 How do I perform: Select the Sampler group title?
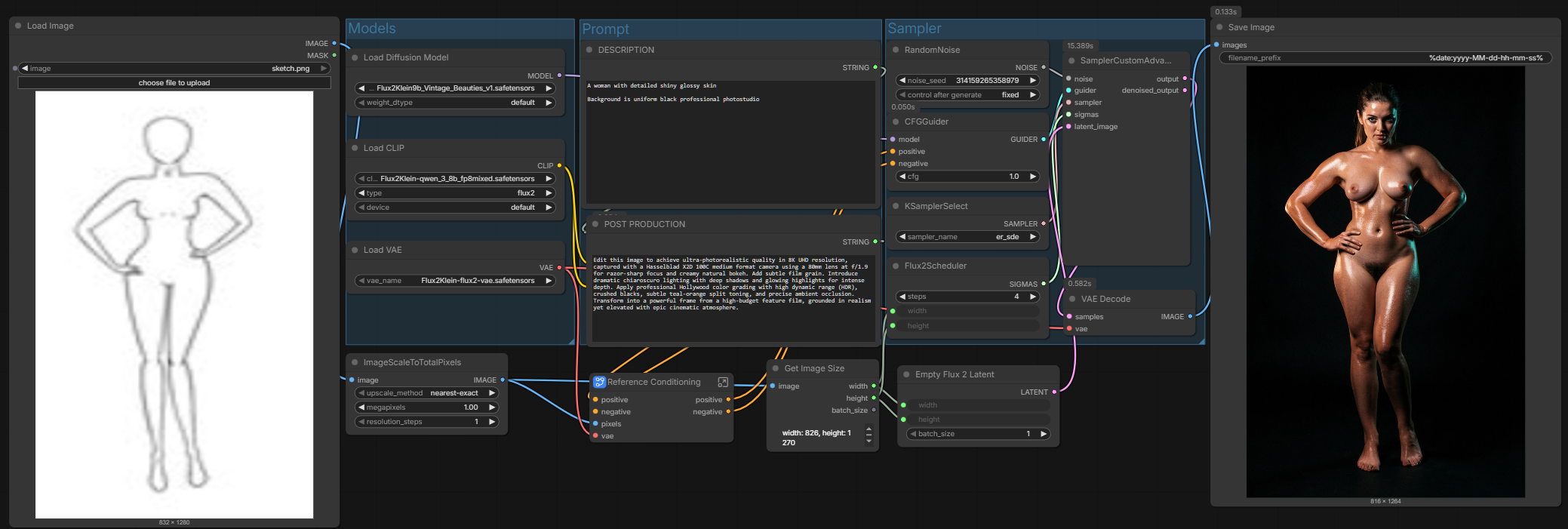pyautogui.click(x=914, y=29)
